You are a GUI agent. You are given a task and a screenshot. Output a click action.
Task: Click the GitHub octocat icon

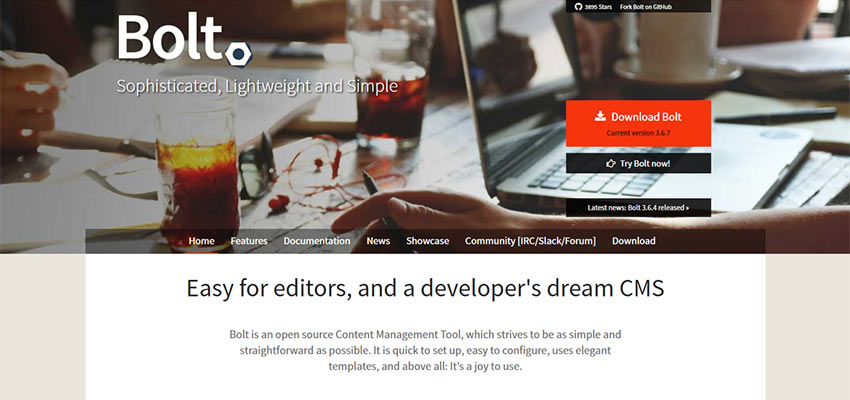click(577, 7)
